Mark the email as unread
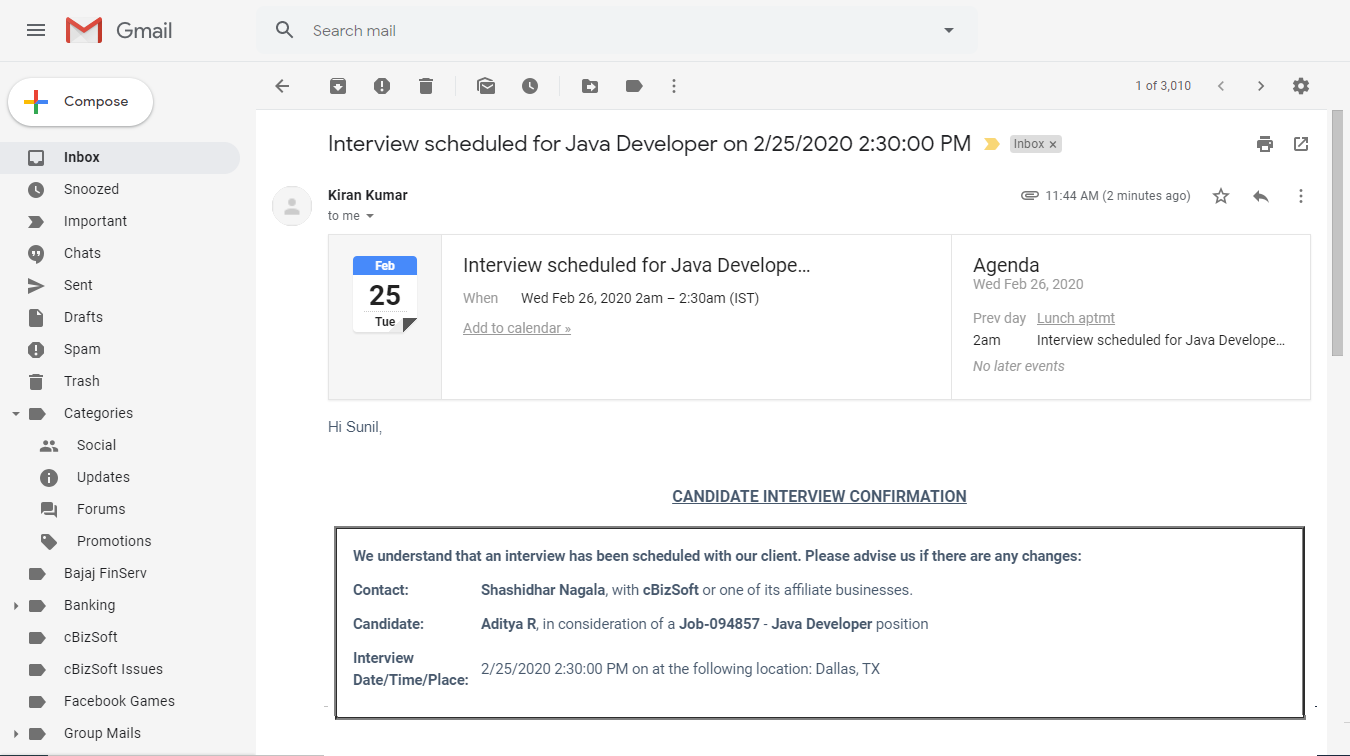 tap(486, 86)
